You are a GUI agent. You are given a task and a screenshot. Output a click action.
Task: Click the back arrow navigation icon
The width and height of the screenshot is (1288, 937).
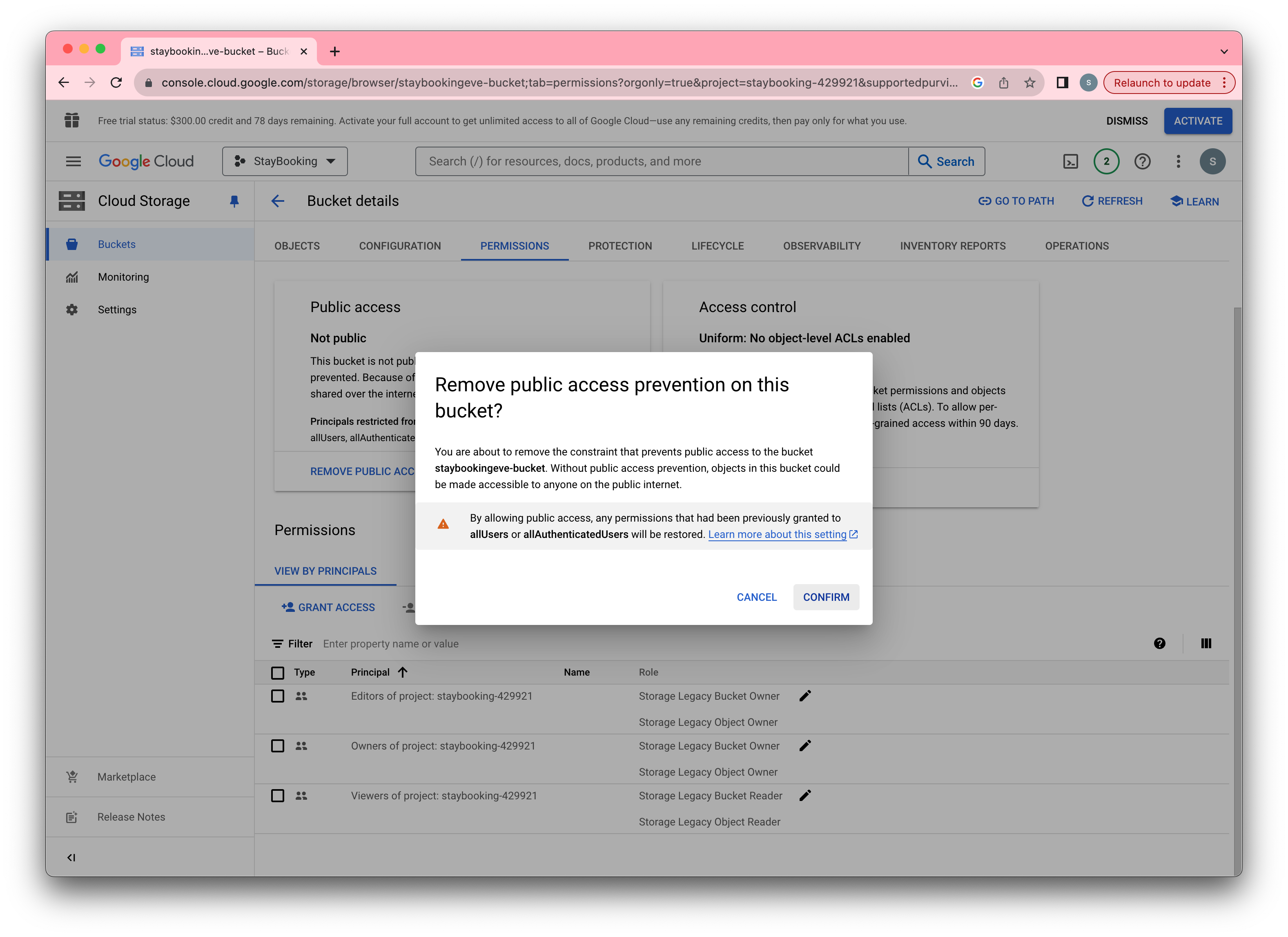click(x=279, y=200)
